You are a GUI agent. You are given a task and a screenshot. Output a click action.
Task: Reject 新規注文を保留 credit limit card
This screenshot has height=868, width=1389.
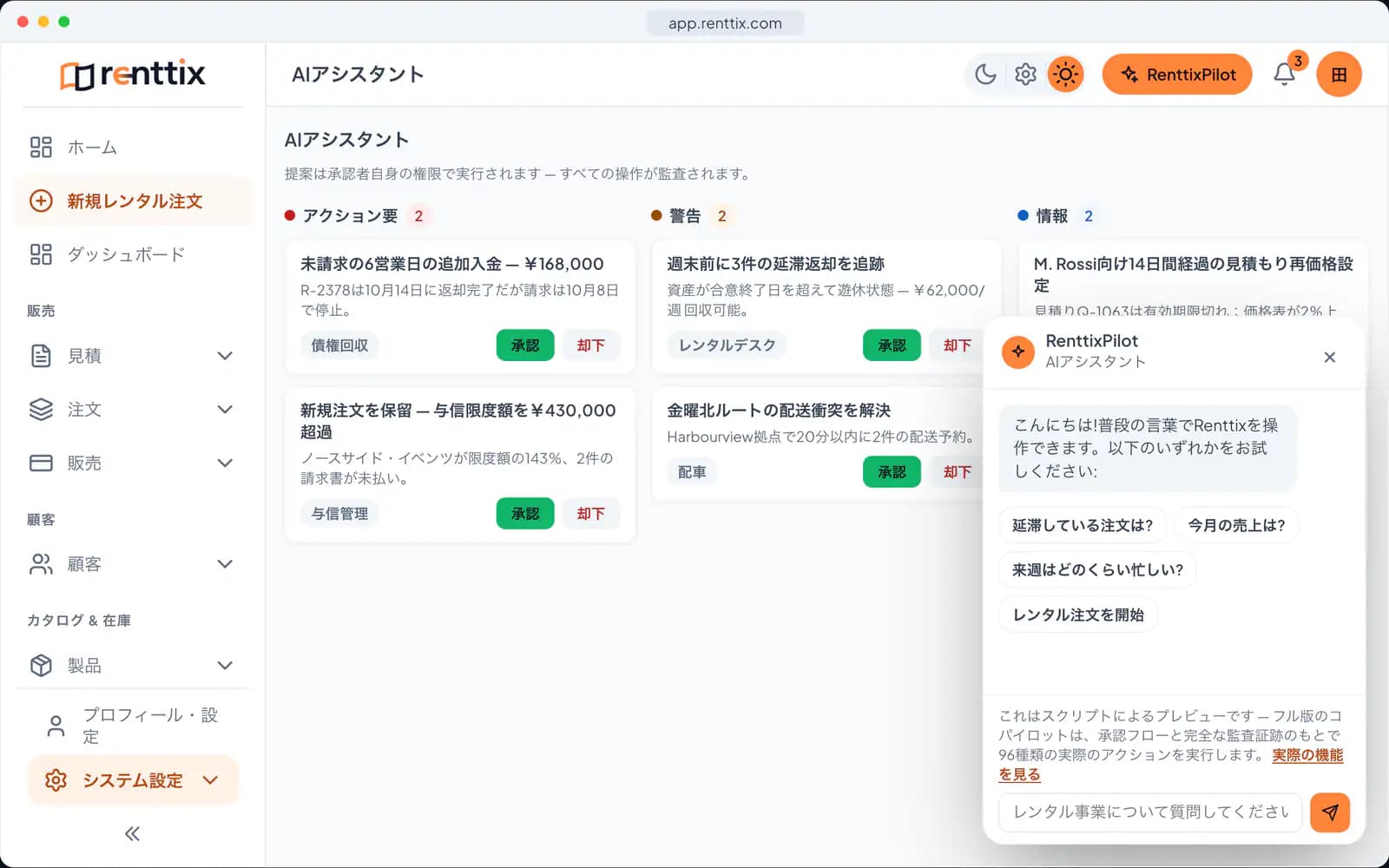(x=591, y=514)
